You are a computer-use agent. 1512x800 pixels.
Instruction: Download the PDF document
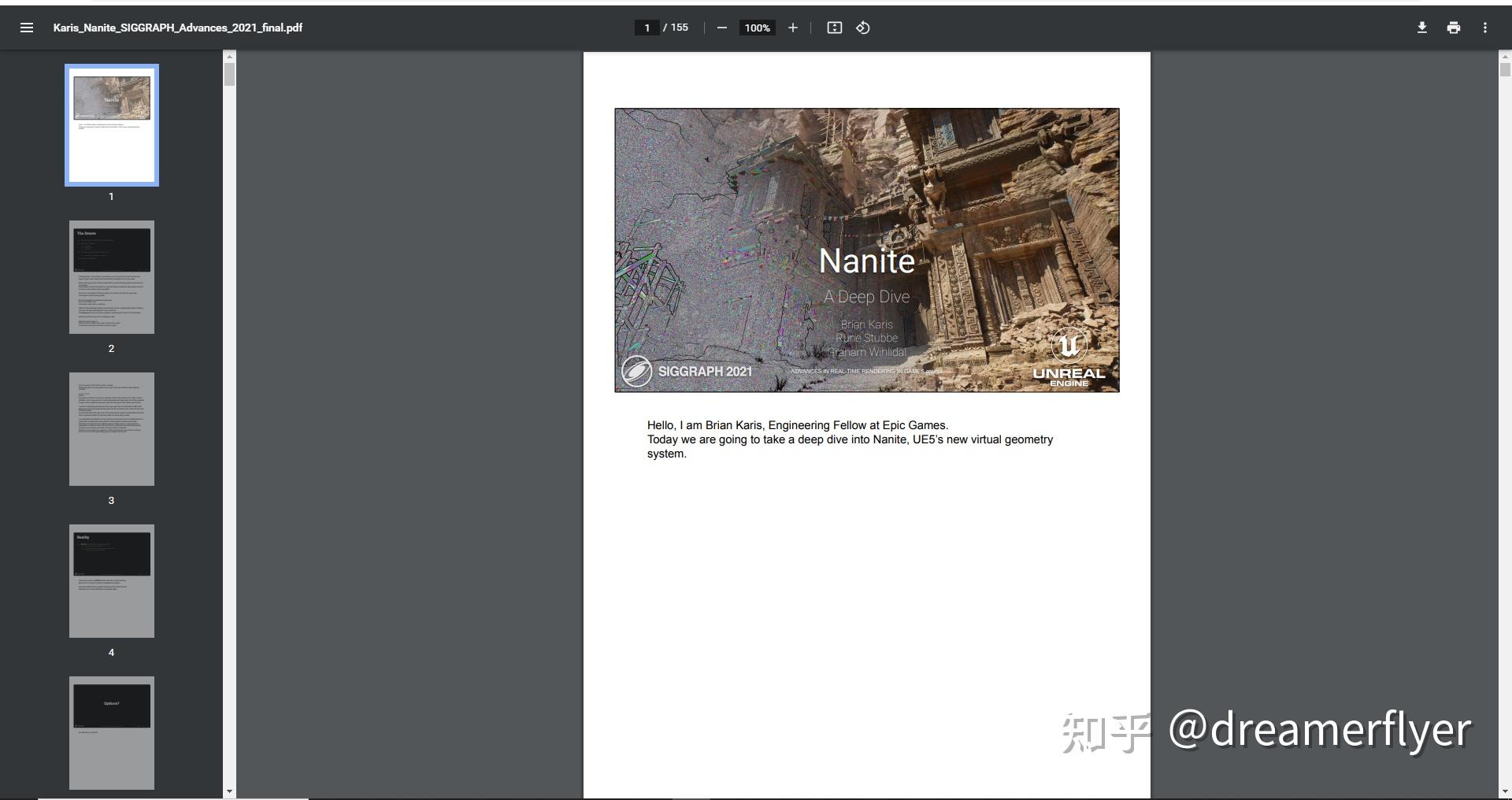click(x=1422, y=28)
